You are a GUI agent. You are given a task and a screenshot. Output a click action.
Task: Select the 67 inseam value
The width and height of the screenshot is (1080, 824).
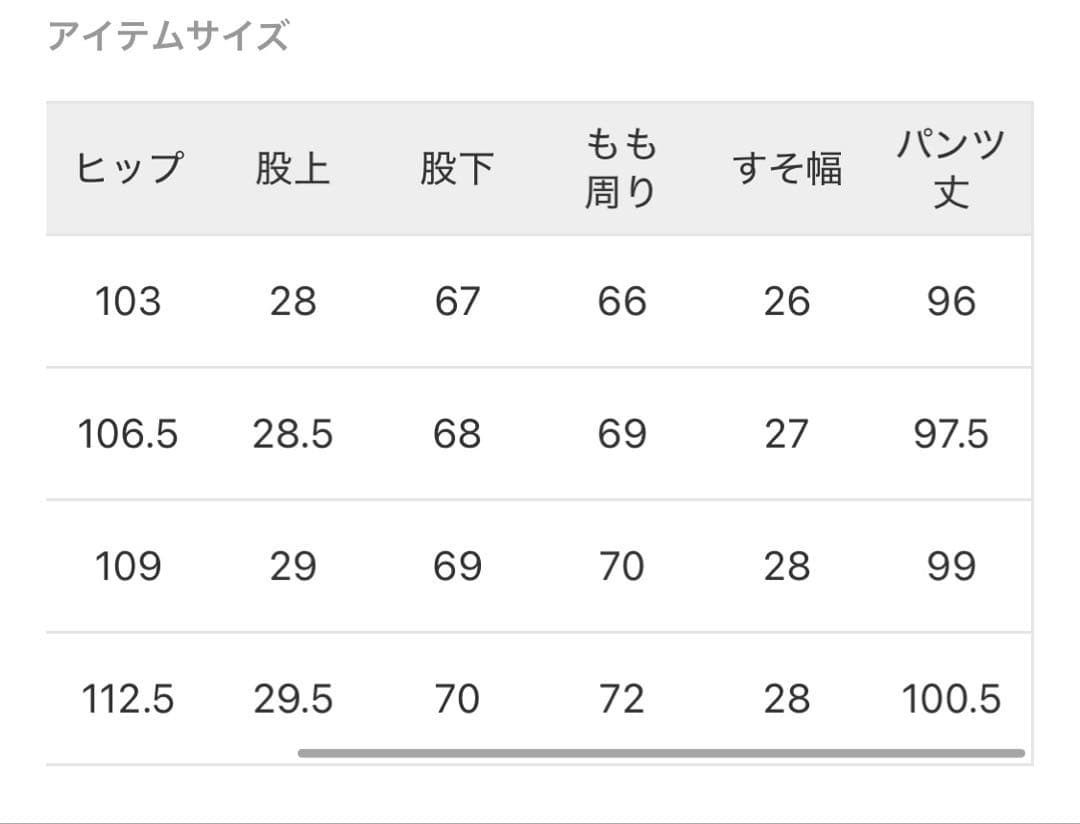coord(457,301)
